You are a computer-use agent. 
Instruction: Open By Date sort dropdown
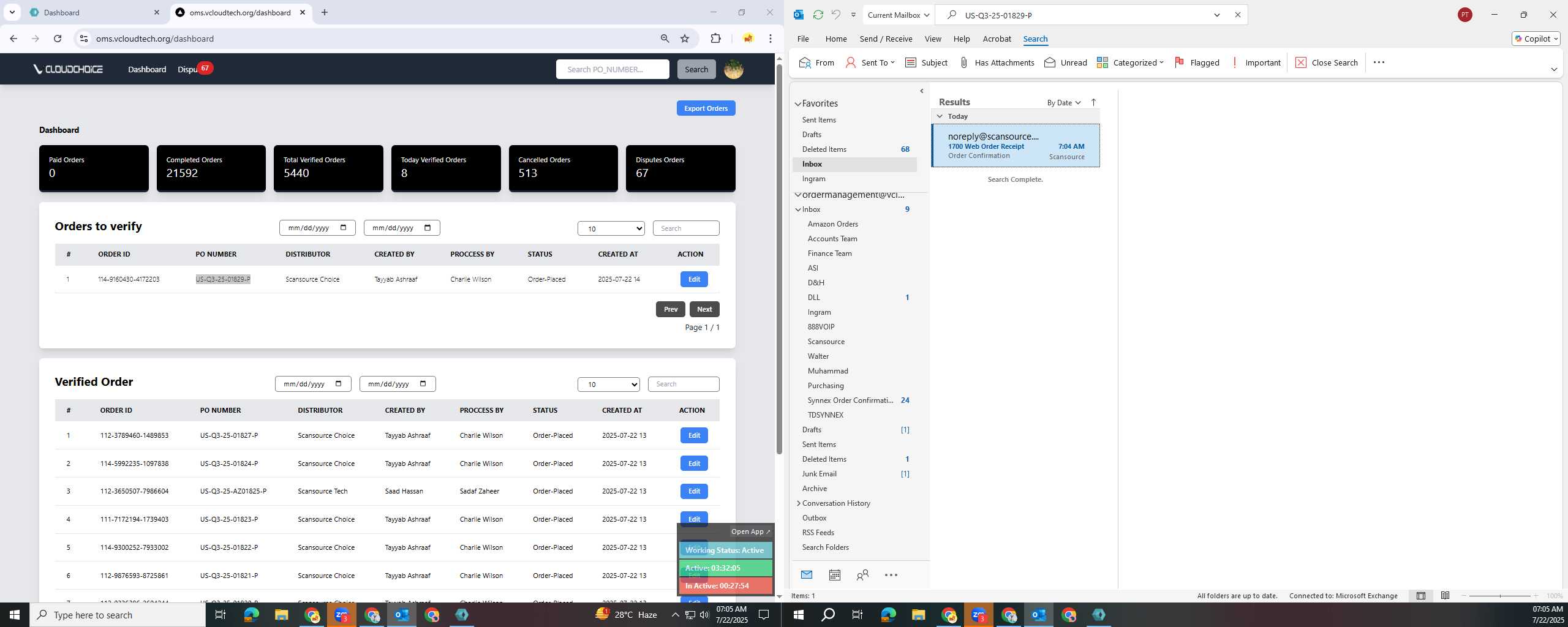point(1064,102)
